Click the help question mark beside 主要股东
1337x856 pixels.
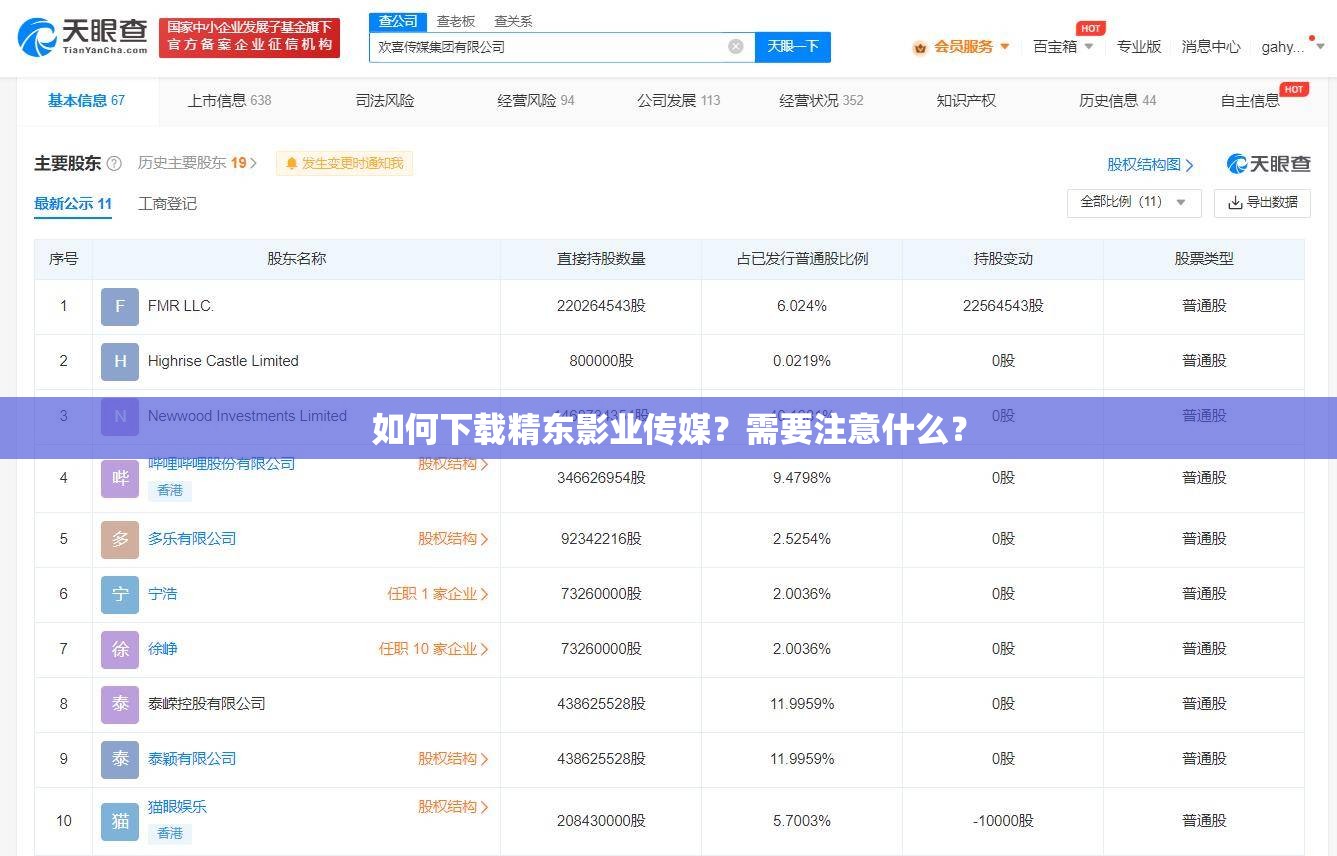112,163
